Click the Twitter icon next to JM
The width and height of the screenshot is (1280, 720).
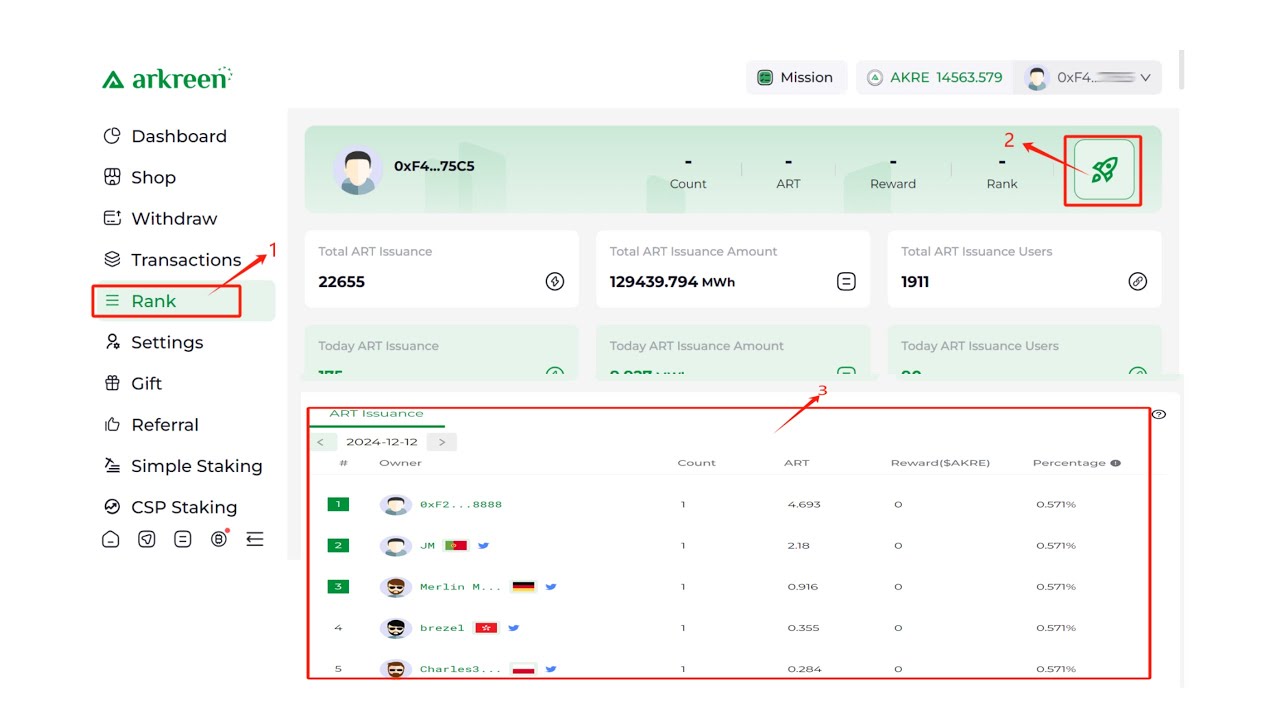click(484, 546)
